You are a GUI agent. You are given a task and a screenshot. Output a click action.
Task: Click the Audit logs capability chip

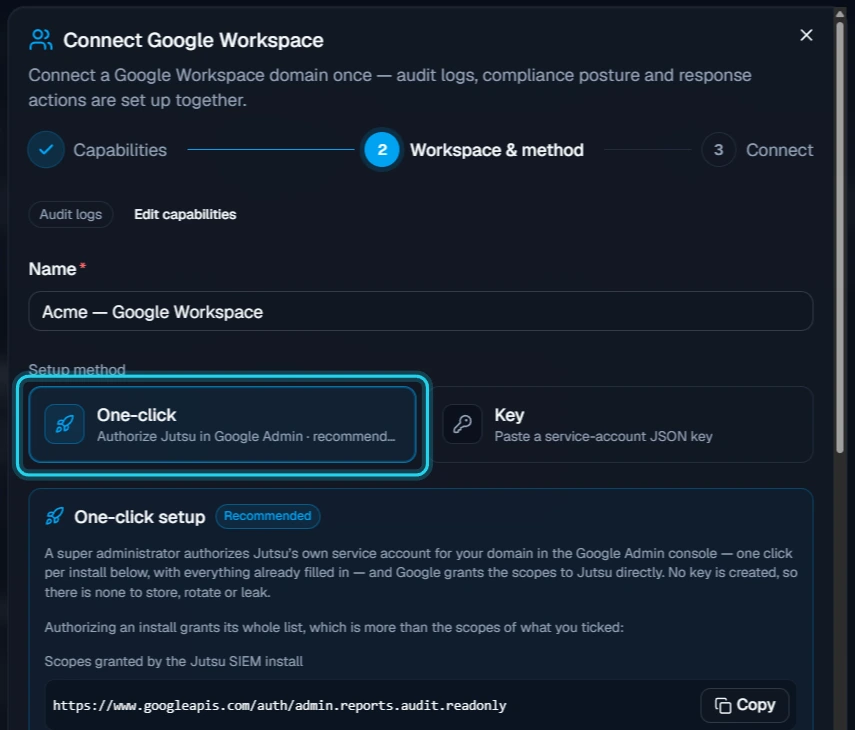(71, 214)
